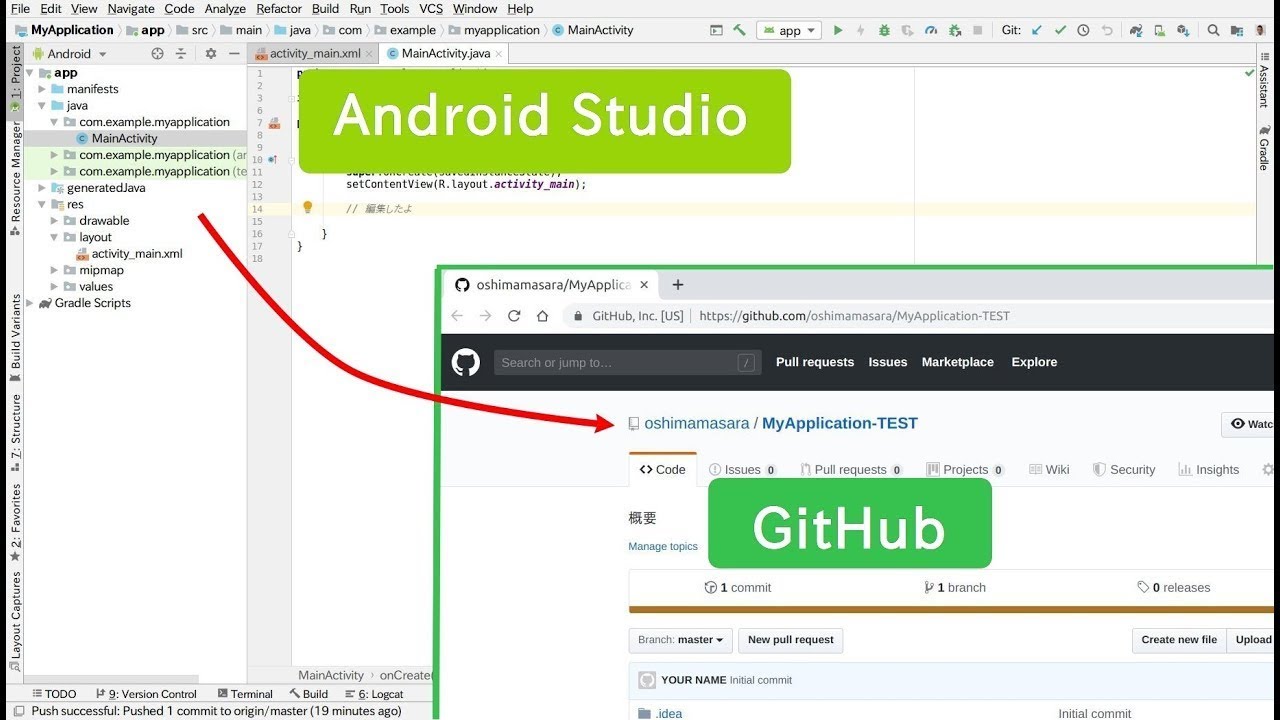Open Project panel settings gear icon

click(210, 54)
